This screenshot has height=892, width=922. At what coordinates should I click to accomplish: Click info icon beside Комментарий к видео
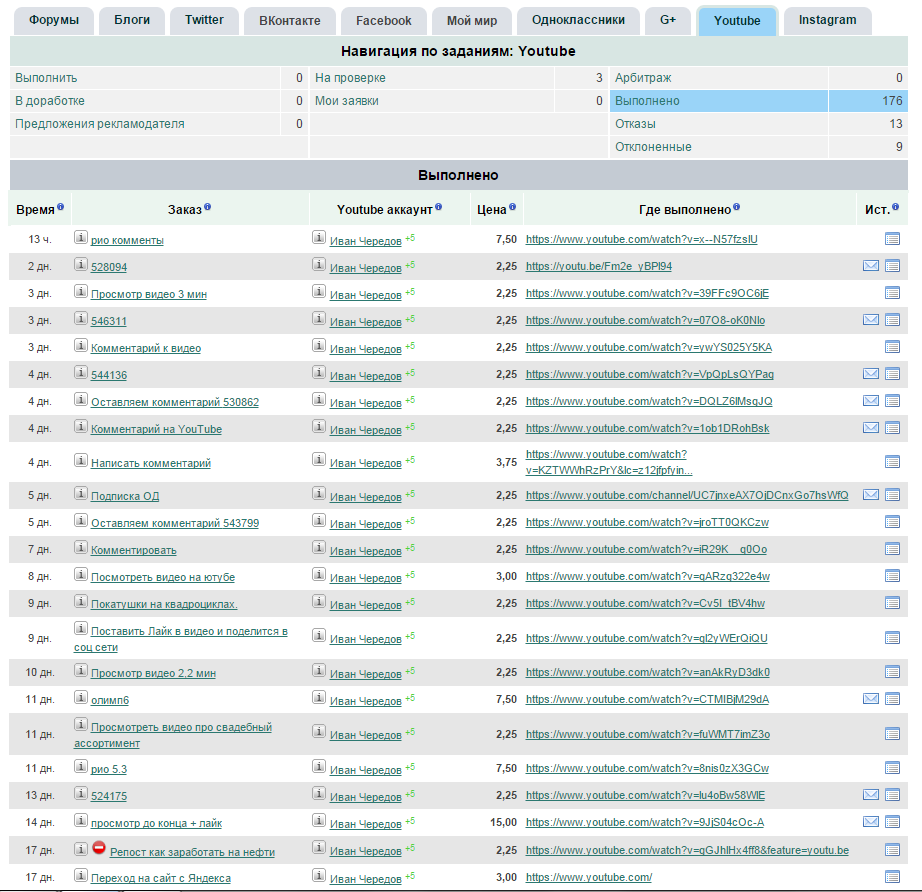(81, 345)
